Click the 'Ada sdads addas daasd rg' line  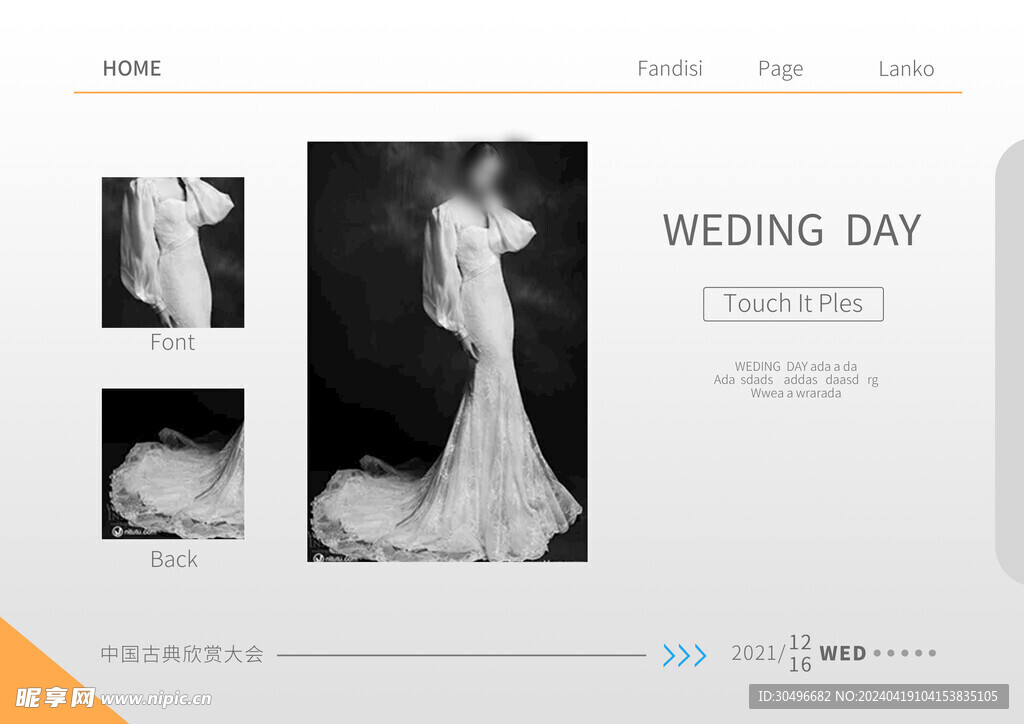(x=795, y=380)
